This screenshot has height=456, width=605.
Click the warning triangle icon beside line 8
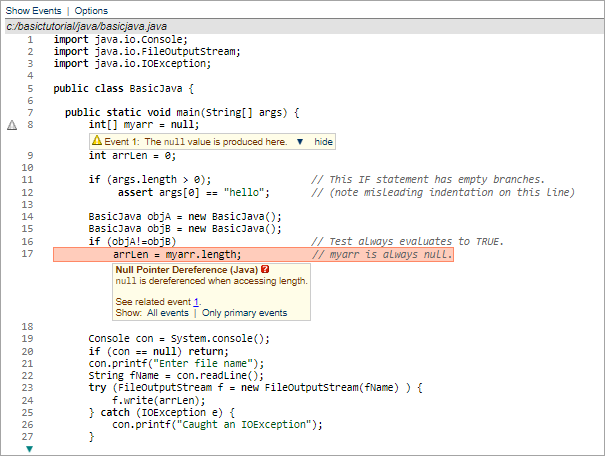(12, 125)
